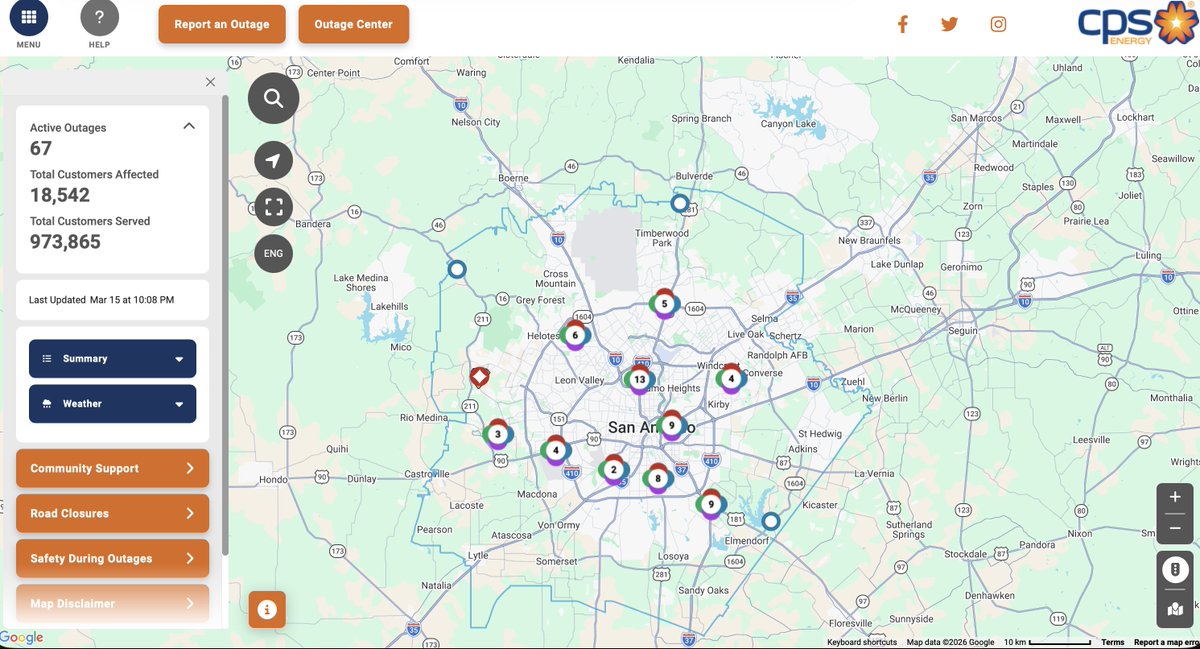Click the New Braunfels map label
The width and height of the screenshot is (1200, 649).
tap(869, 240)
